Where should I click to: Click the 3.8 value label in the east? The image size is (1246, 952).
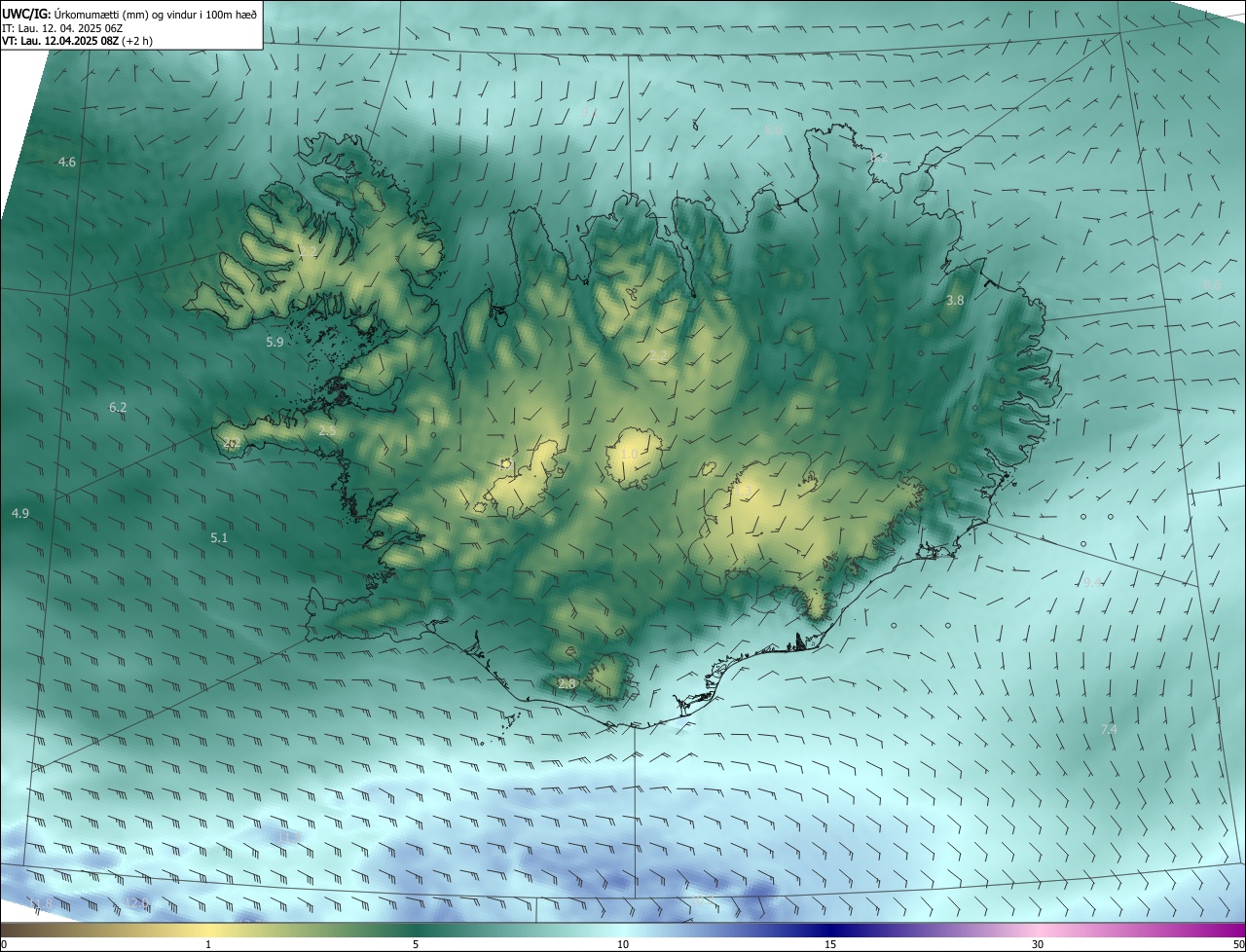point(955,301)
